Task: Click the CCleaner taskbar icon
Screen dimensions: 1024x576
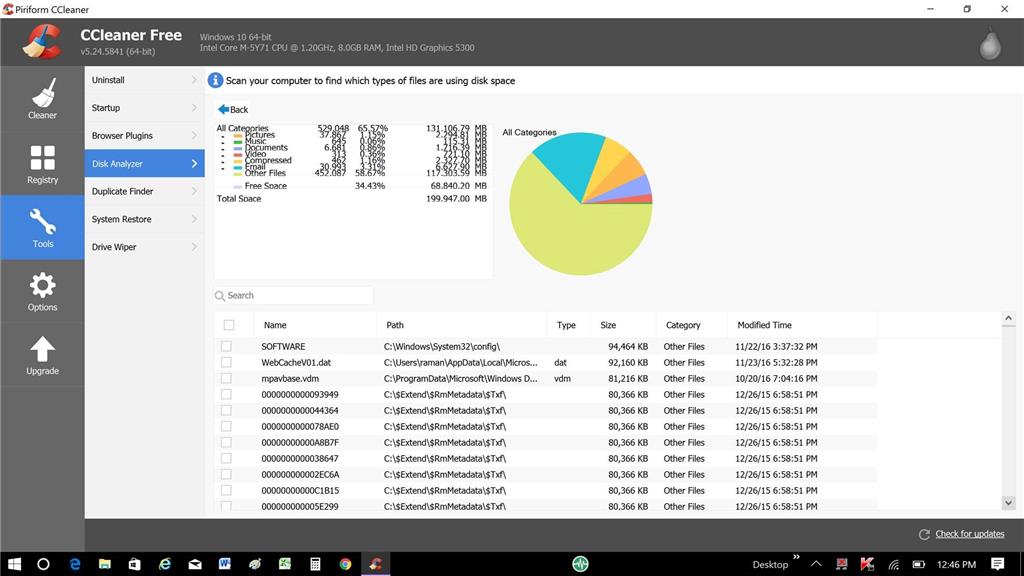Action: (376, 564)
